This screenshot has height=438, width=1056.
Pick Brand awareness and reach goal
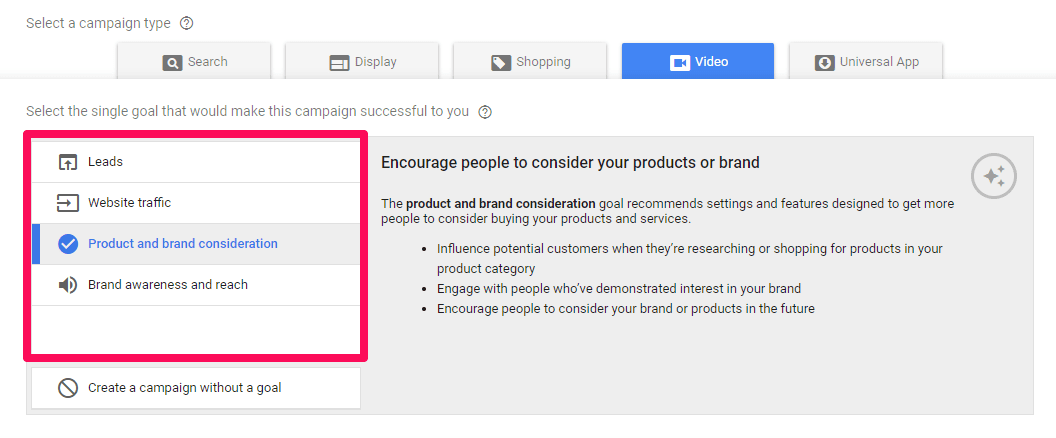pos(196,285)
